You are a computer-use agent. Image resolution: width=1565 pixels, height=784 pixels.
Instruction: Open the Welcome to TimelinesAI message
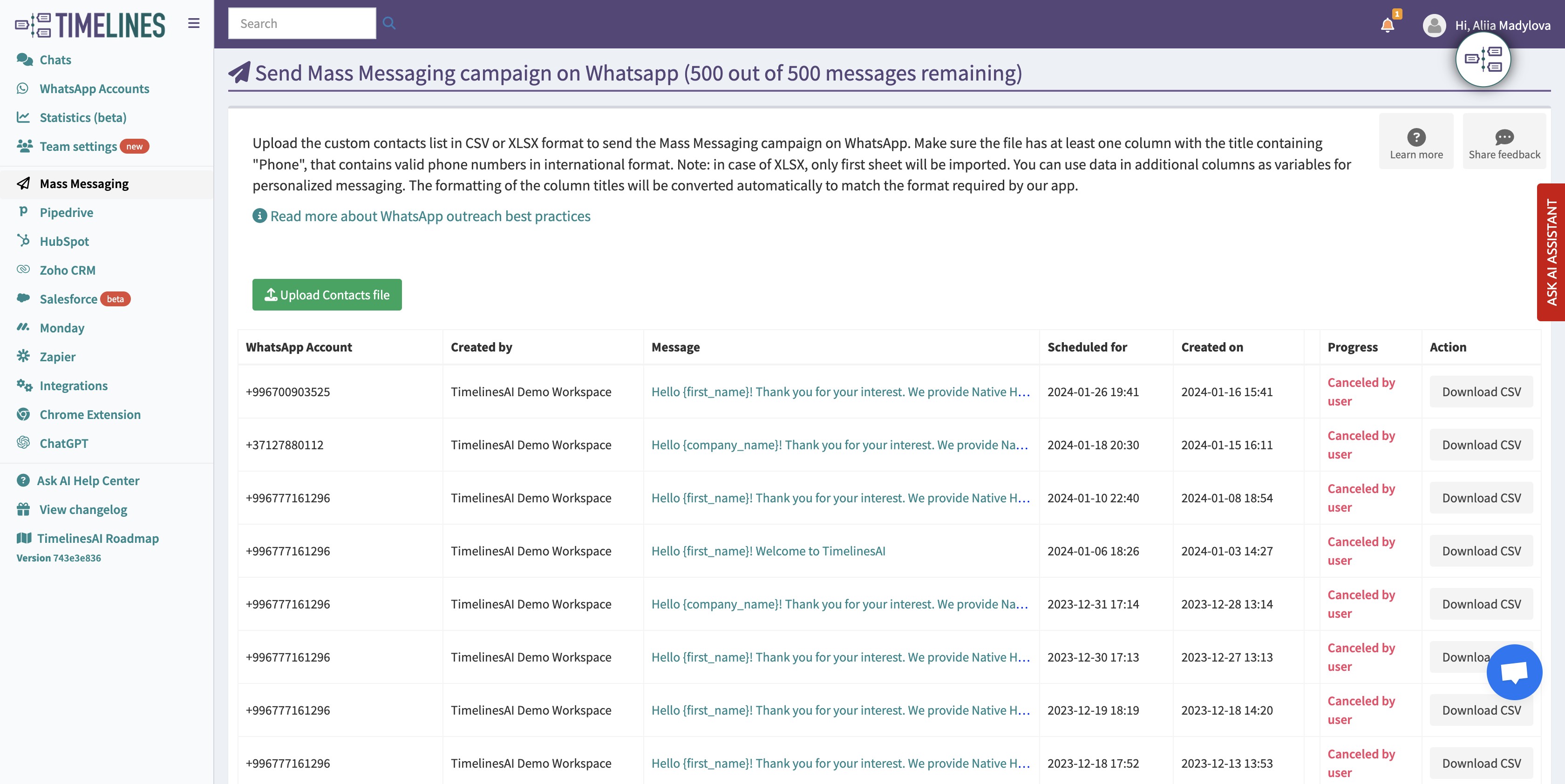point(768,551)
